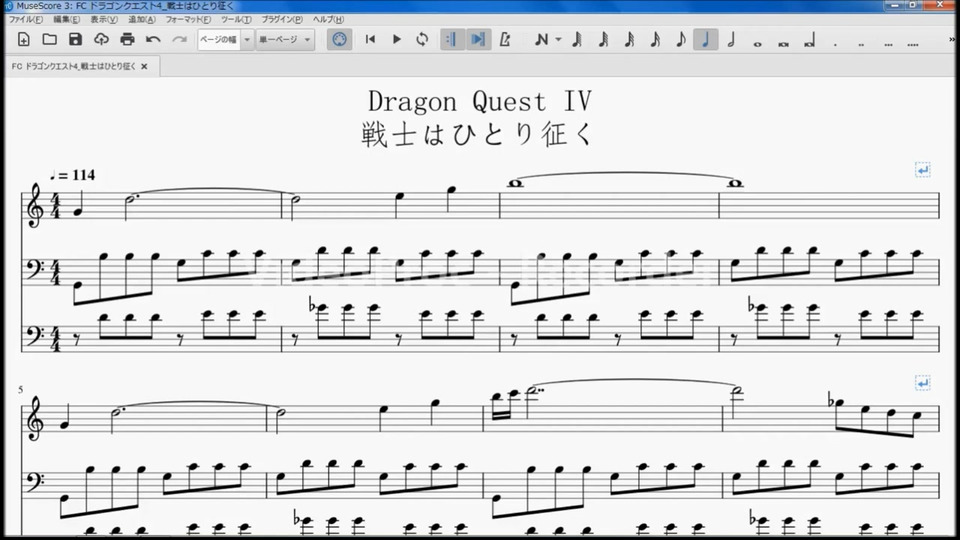This screenshot has width=960, height=540.
Task: Open the ファイル(F) menu
Action: click(x=26, y=20)
